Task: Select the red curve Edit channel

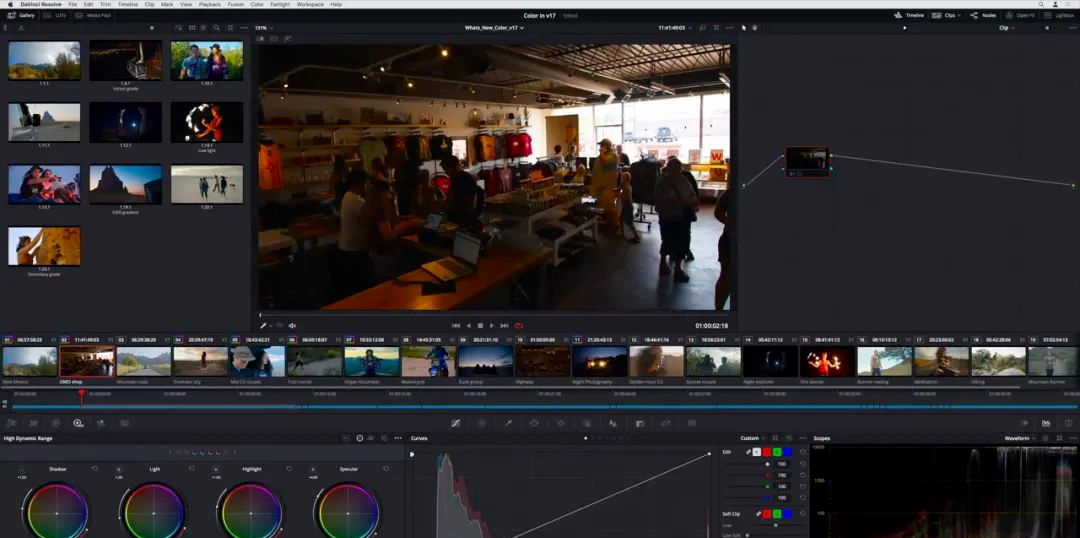Action: tap(767, 452)
